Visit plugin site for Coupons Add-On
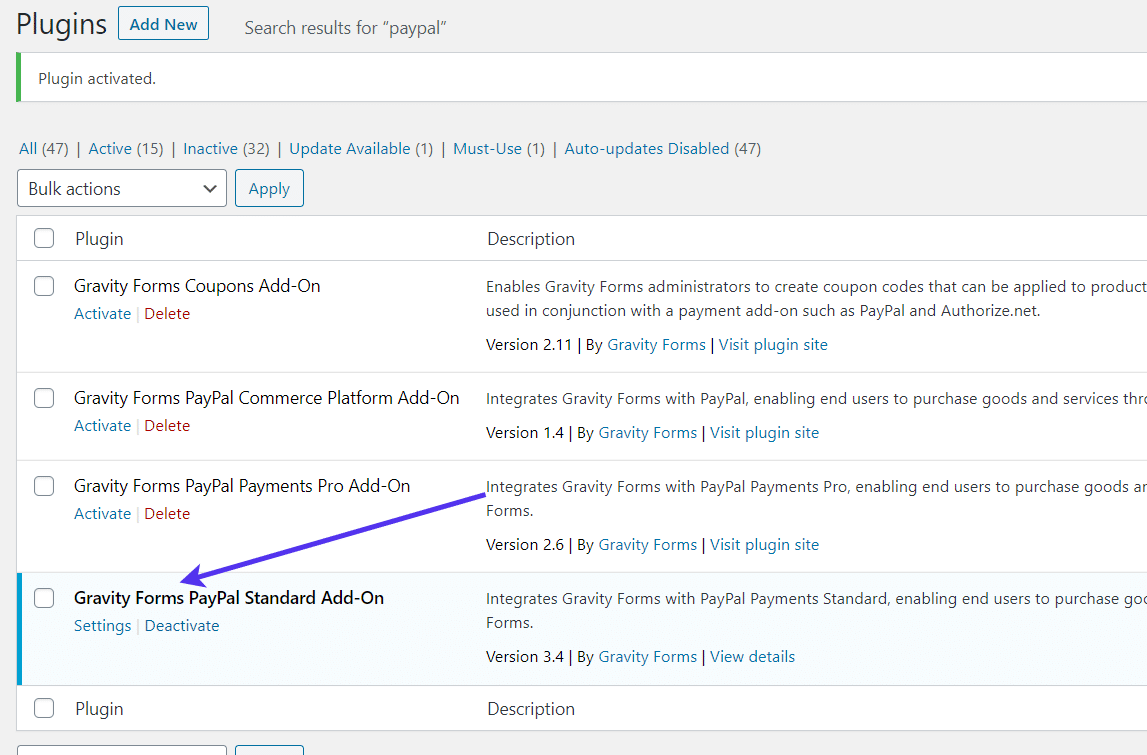 [x=772, y=344]
